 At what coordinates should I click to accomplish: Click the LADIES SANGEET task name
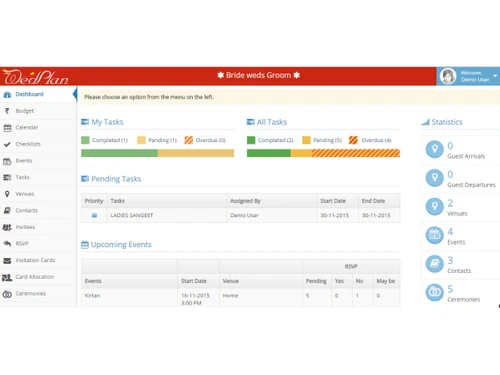pos(132,215)
